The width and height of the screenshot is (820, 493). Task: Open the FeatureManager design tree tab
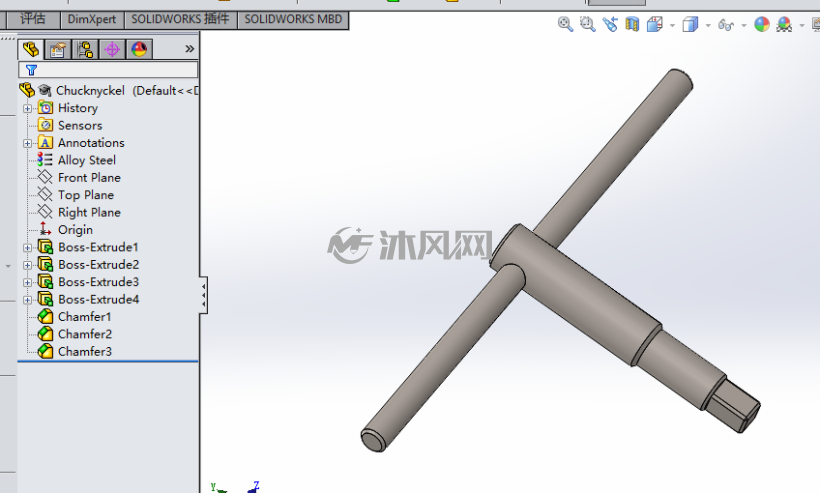click(30, 50)
